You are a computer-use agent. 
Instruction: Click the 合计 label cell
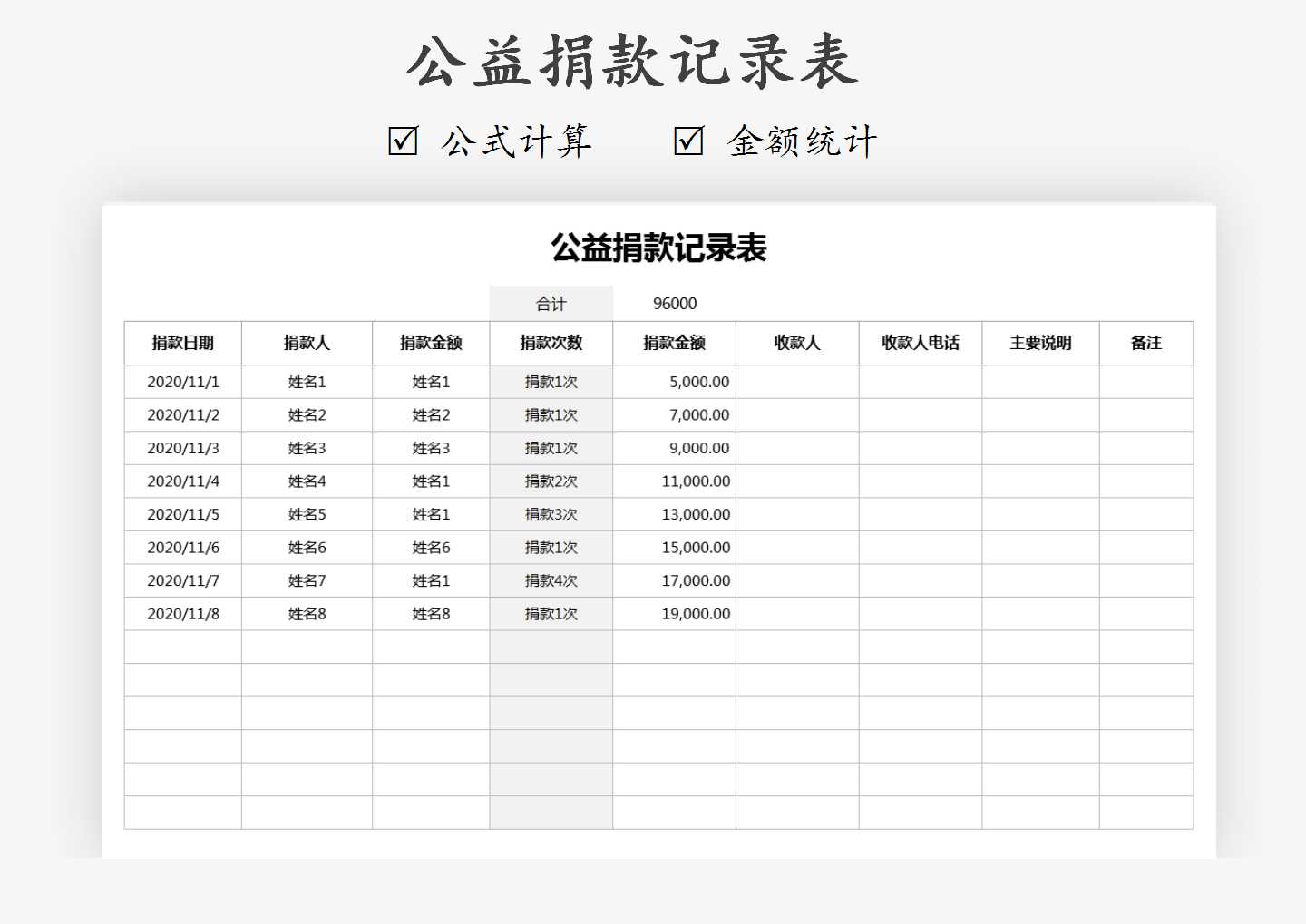point(550,304)
